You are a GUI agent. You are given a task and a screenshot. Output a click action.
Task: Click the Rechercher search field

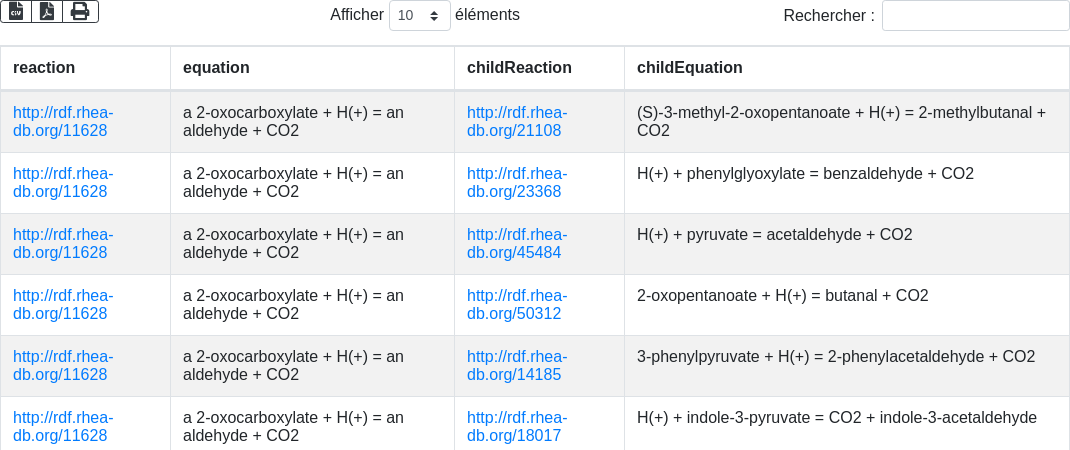975,16
